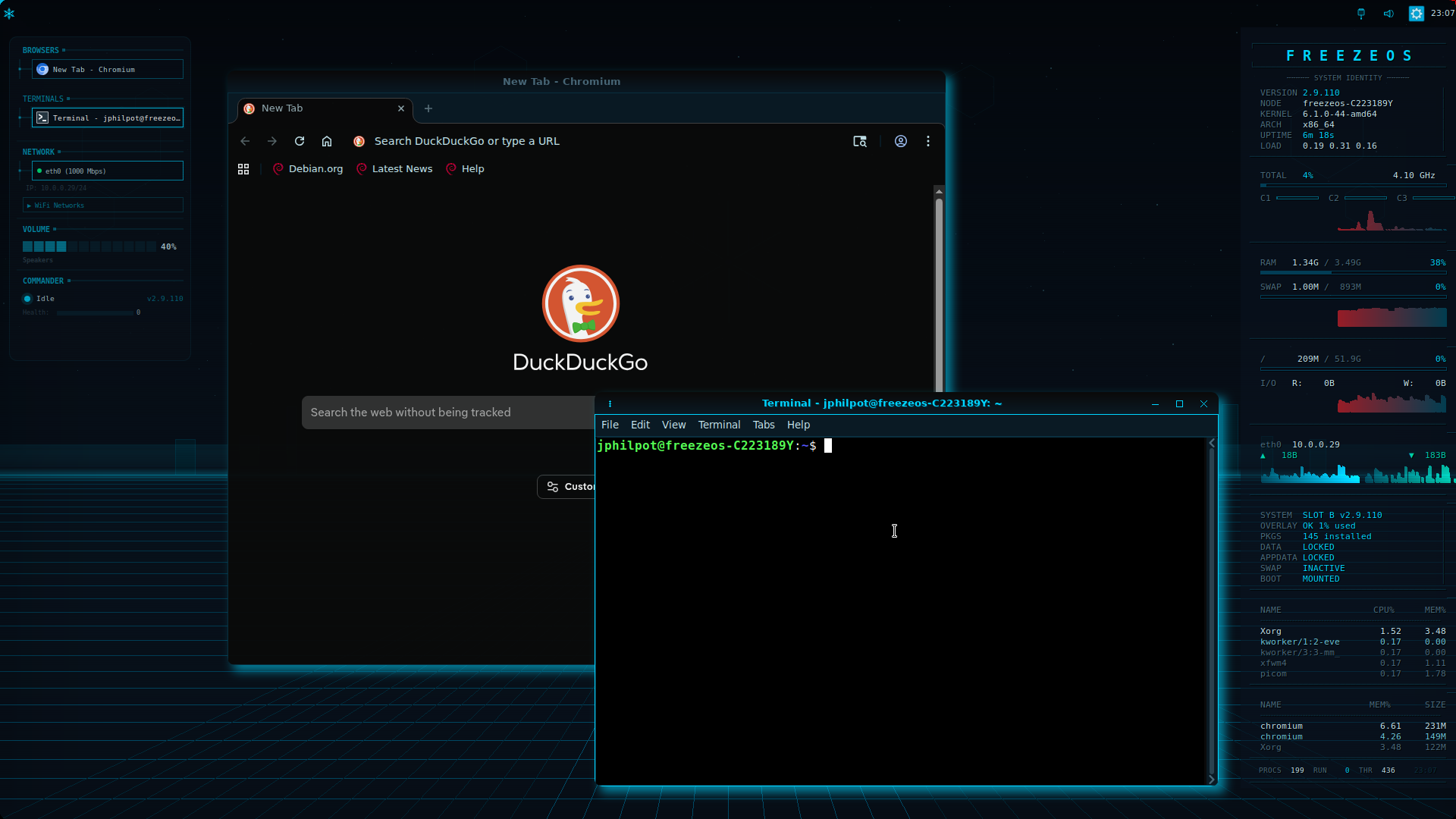Click the speaker volume tray icon

1389,14
